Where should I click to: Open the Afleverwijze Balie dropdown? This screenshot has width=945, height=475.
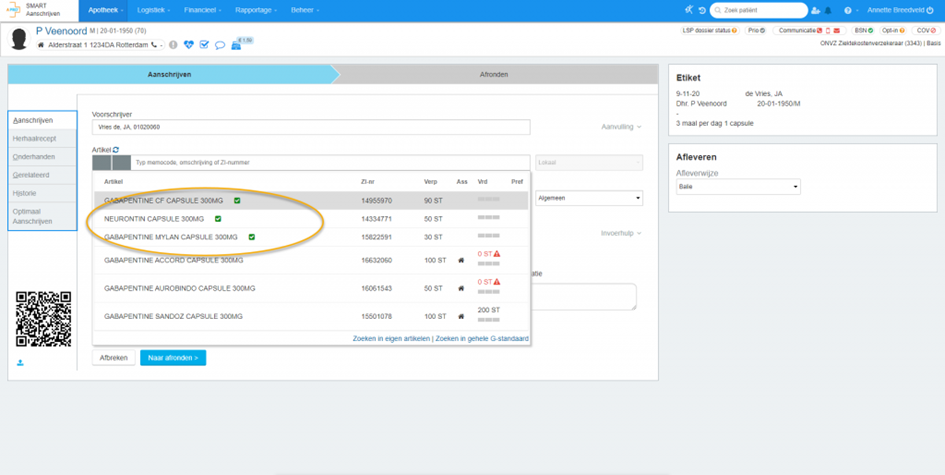738,187
